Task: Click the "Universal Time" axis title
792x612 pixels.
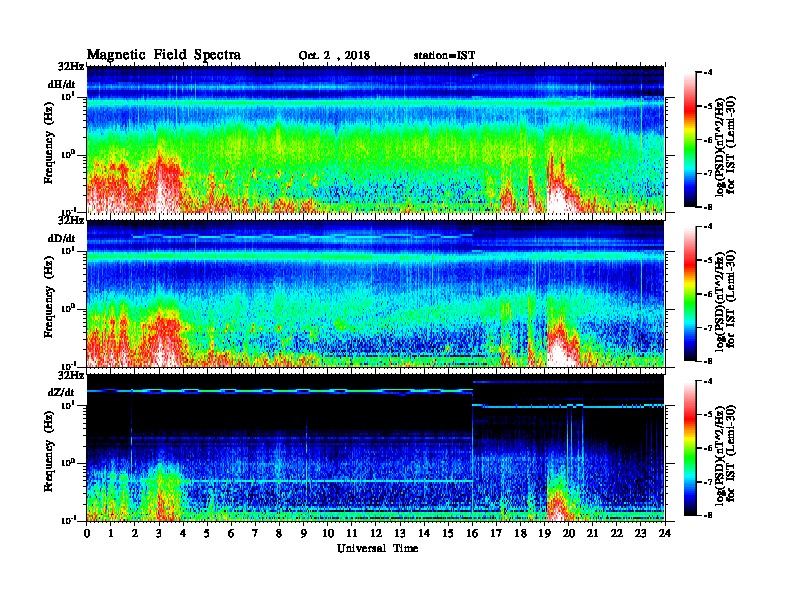Action: [377, 548]
